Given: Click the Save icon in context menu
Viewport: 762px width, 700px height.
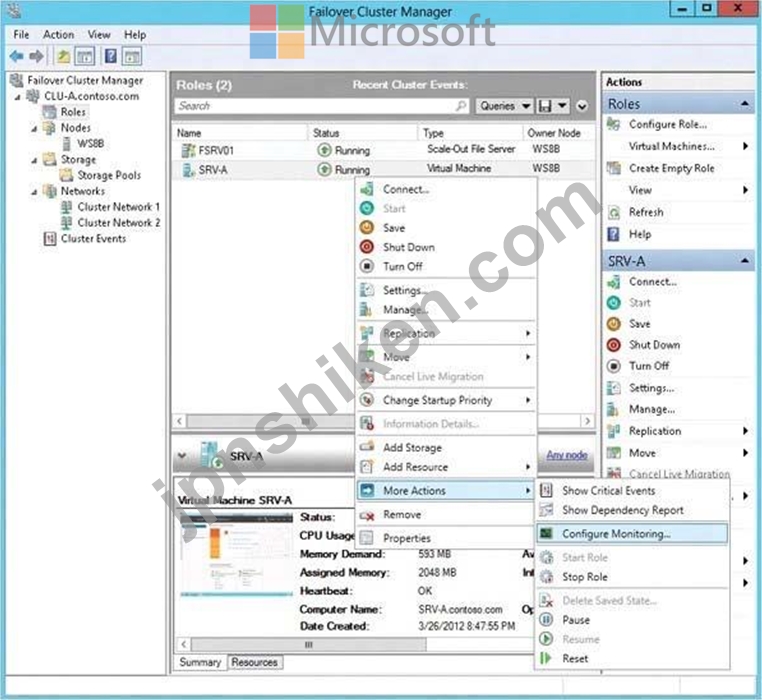Looking at the screenshot, I should [367, 228].
